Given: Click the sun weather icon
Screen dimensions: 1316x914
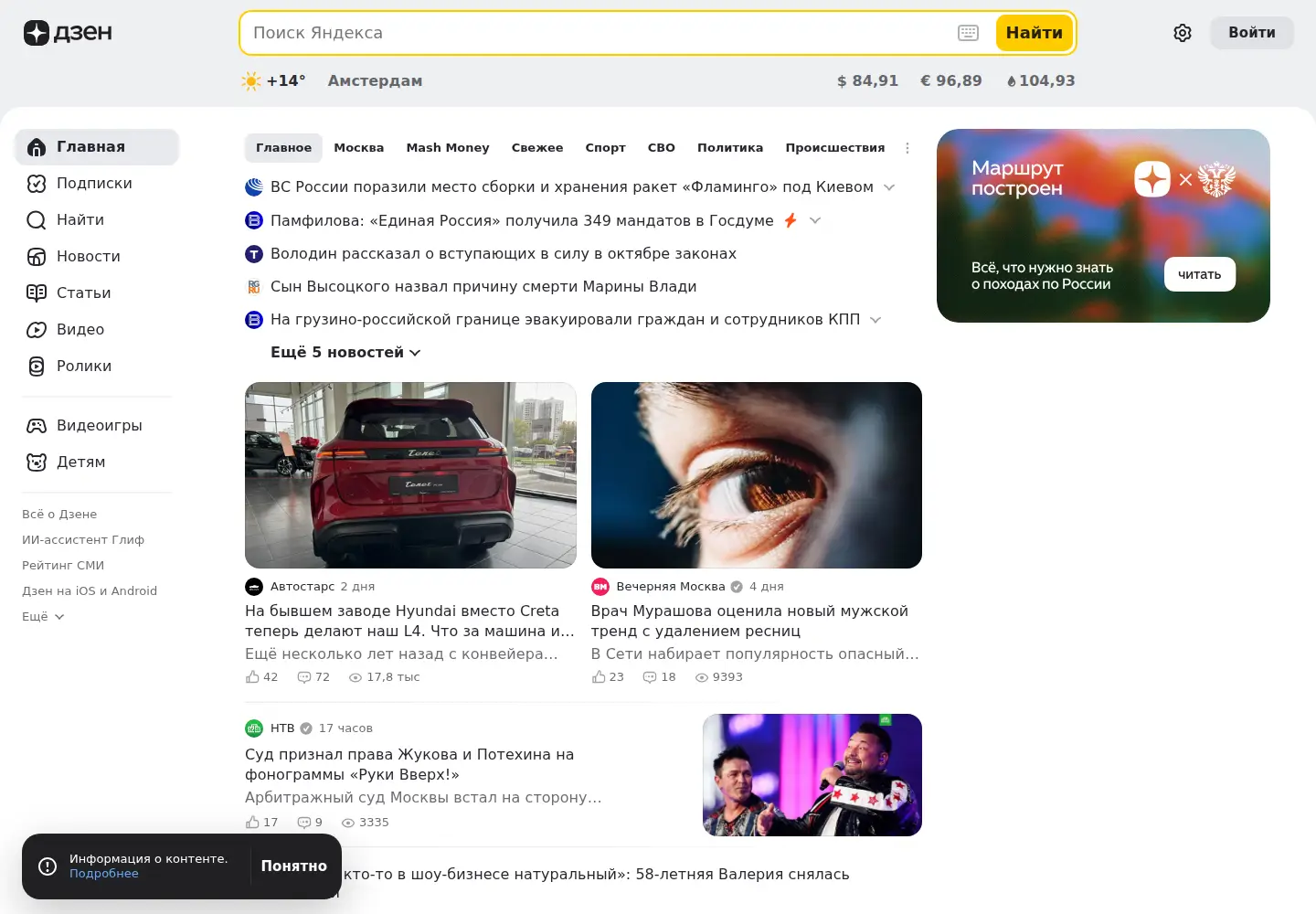Looking at the screenshot, I should [251, 81].
